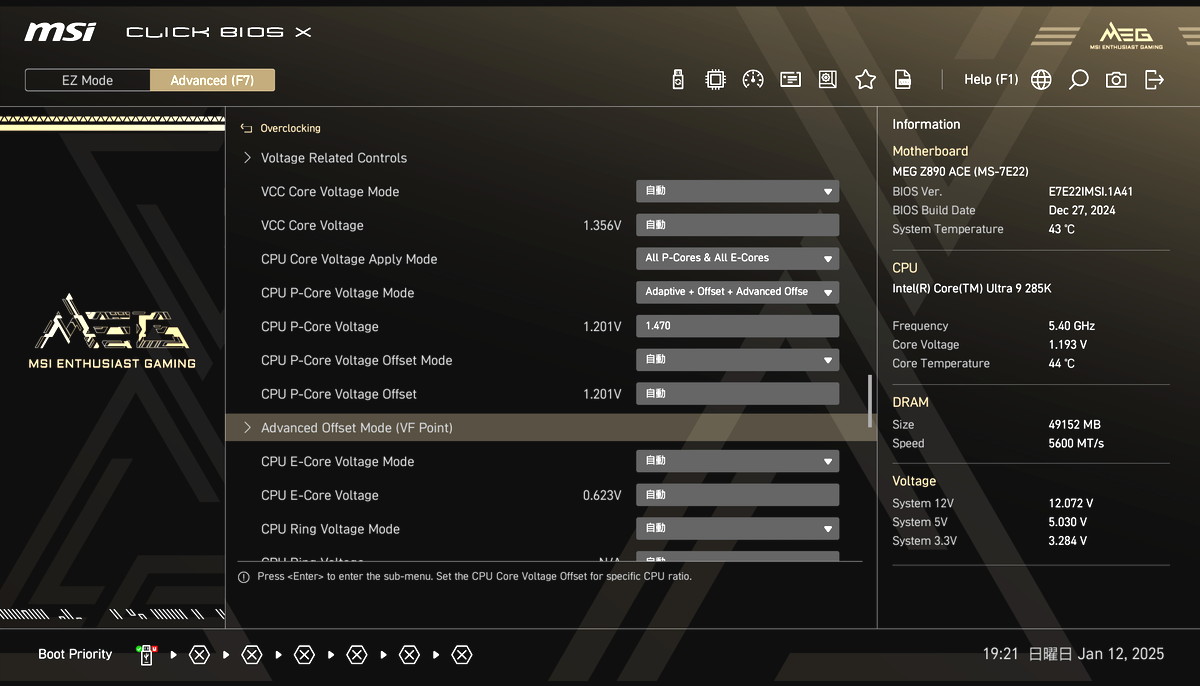Image resolution: width=1200 pixels, height=686 pixels.
Task: Click the 3.284 V System 3.3V value
Action: pyautogui.click(x=1068, y=542)
